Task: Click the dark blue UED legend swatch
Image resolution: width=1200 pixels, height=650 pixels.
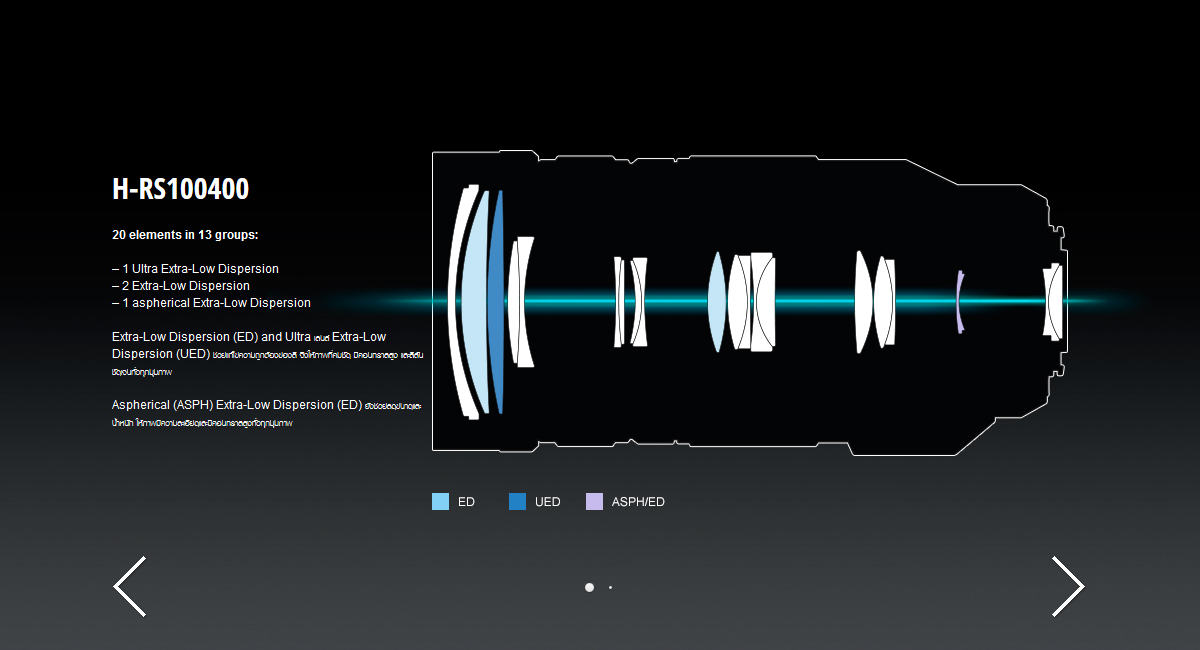Action: (517, 502)
